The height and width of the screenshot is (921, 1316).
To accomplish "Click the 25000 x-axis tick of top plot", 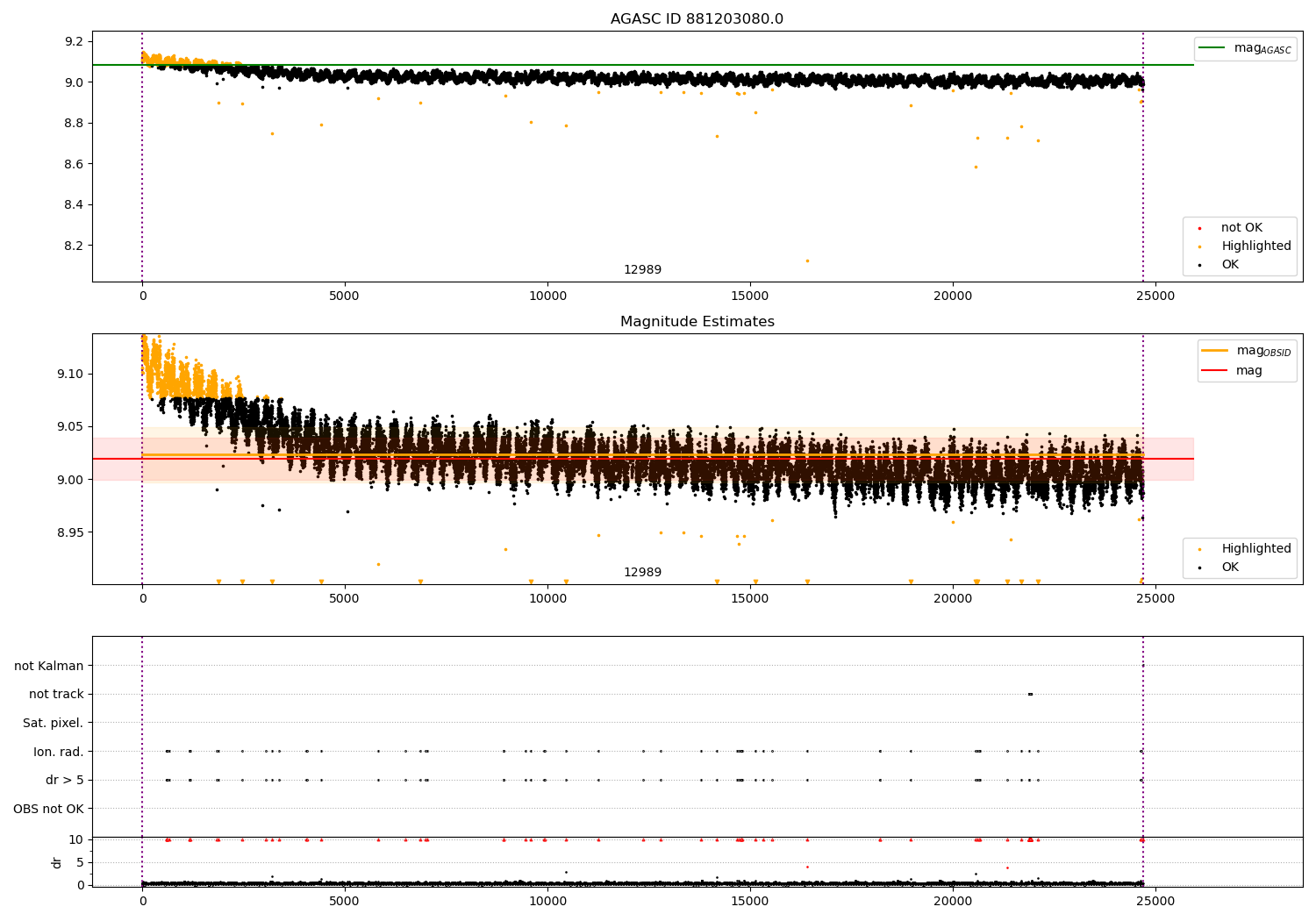I will point(1155,296).
